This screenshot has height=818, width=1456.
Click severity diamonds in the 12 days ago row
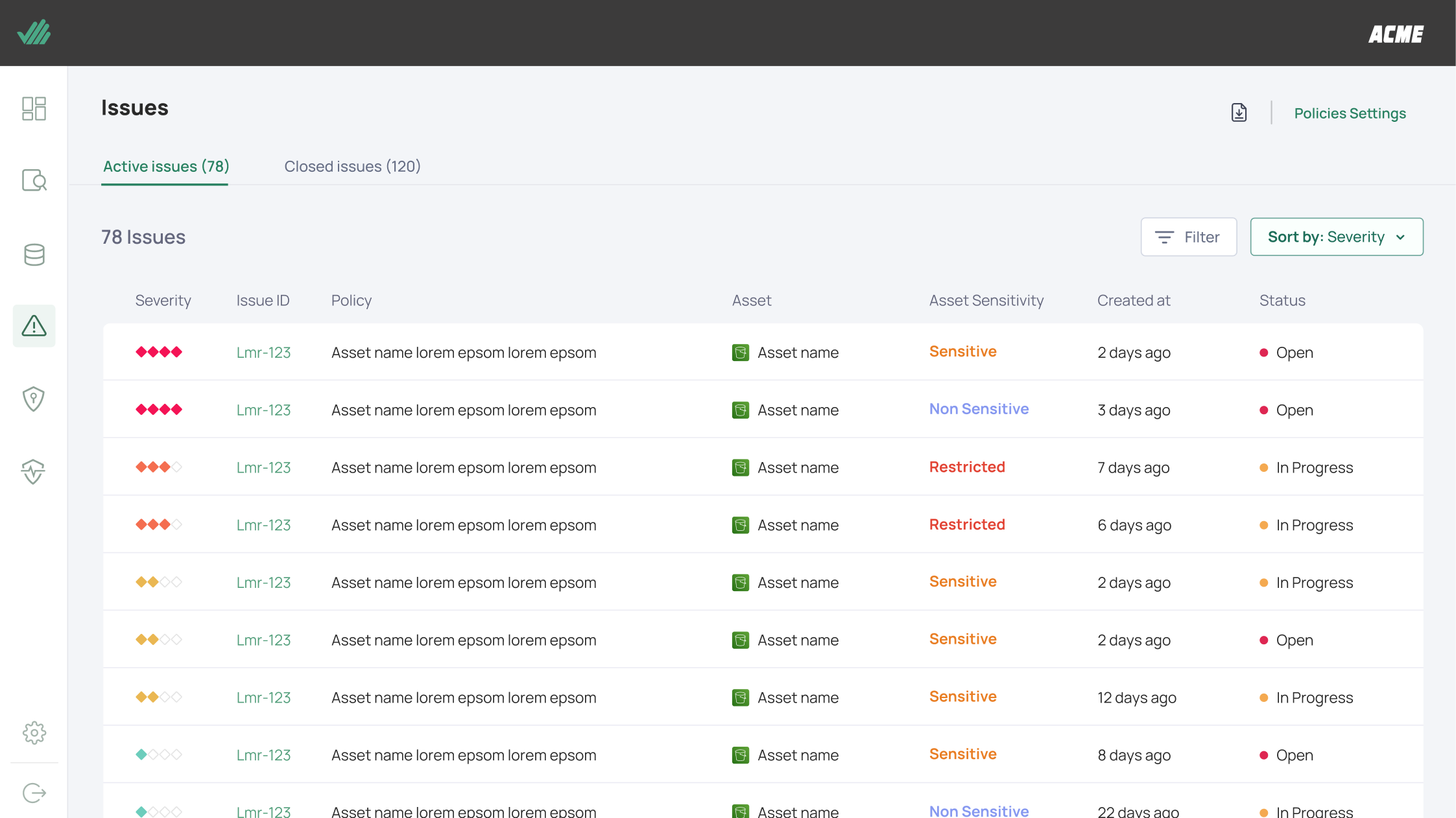(x=159, y=697)
